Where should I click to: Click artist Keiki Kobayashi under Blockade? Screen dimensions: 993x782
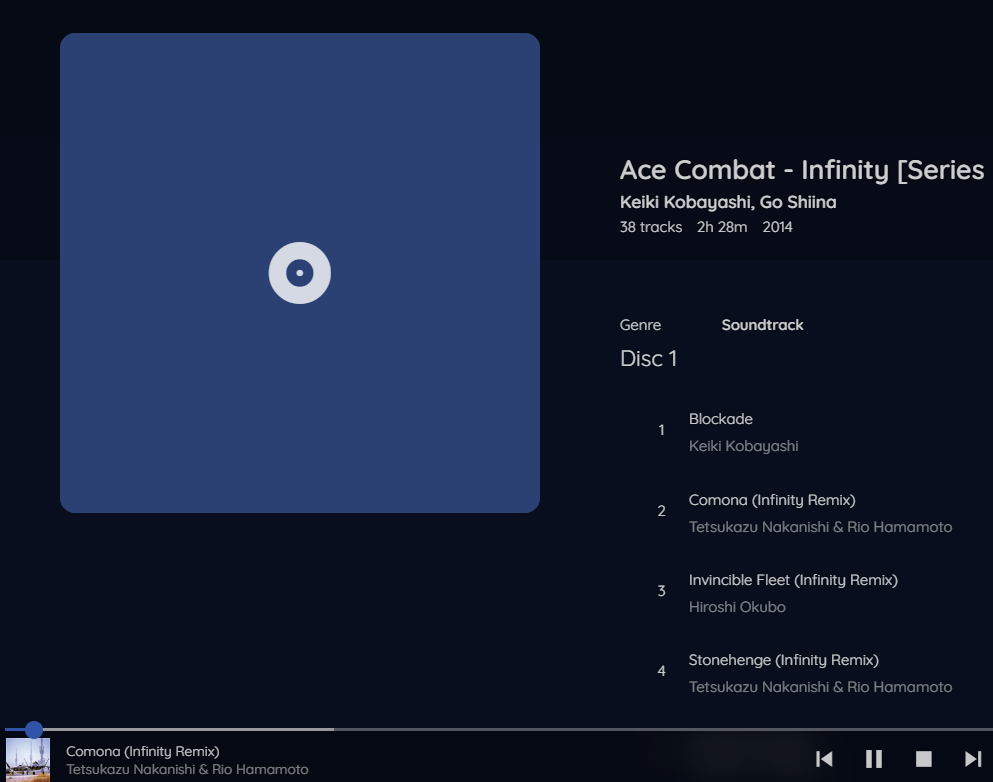click(x=743, y=446)
